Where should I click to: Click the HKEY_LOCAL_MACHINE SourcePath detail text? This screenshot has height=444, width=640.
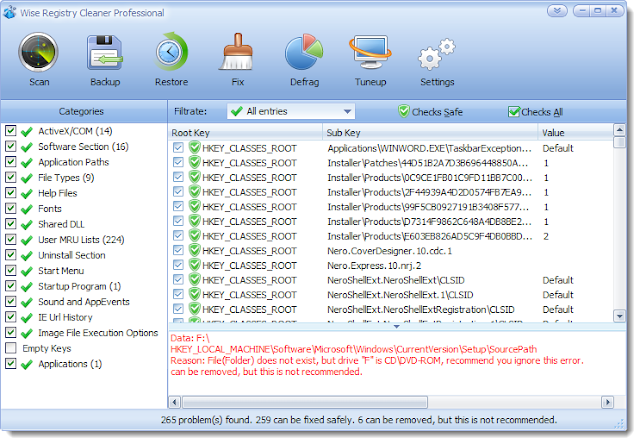click(353, 349)
